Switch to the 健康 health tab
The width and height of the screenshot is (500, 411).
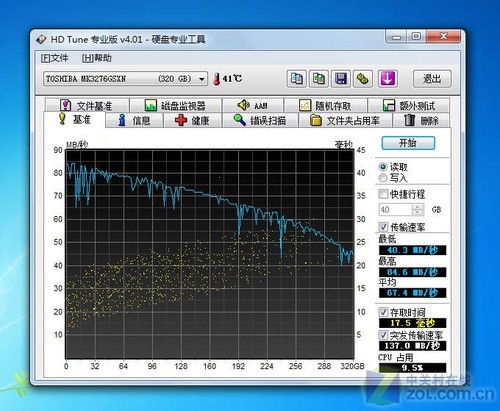click(x=192, y=120)
